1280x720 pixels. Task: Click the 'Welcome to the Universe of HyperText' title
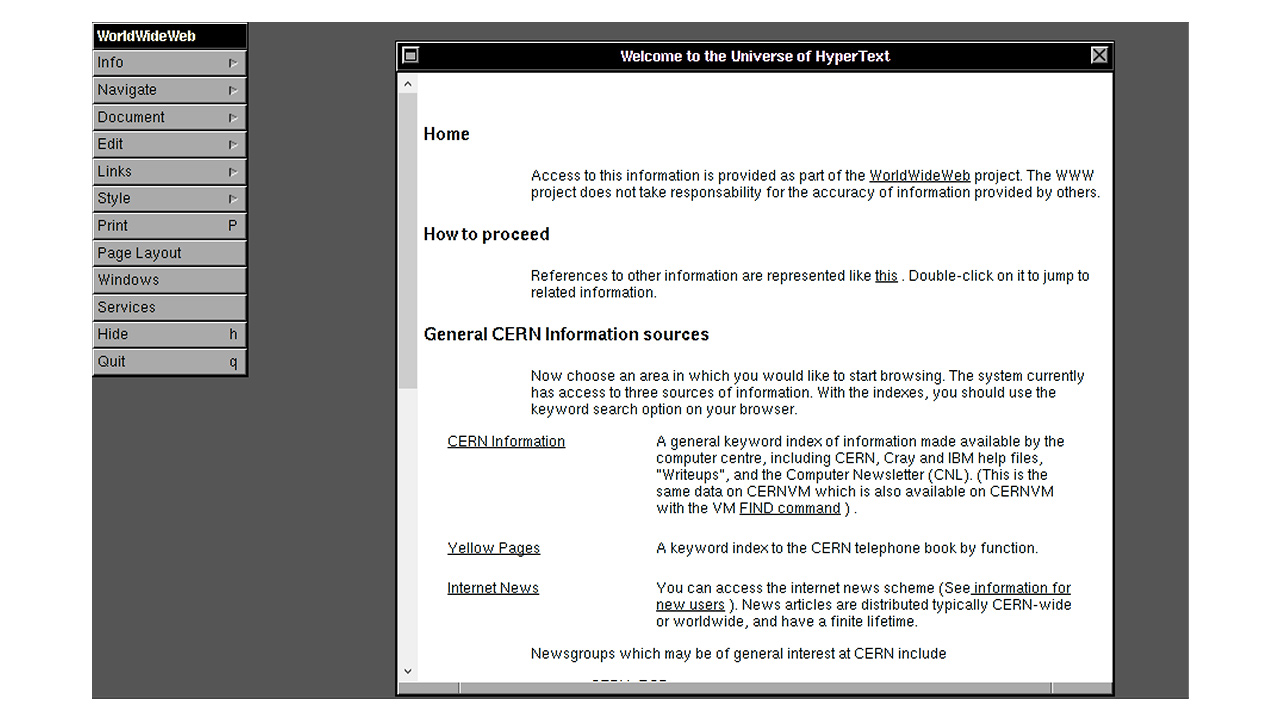pyautogui.click(x=755, y=56)
